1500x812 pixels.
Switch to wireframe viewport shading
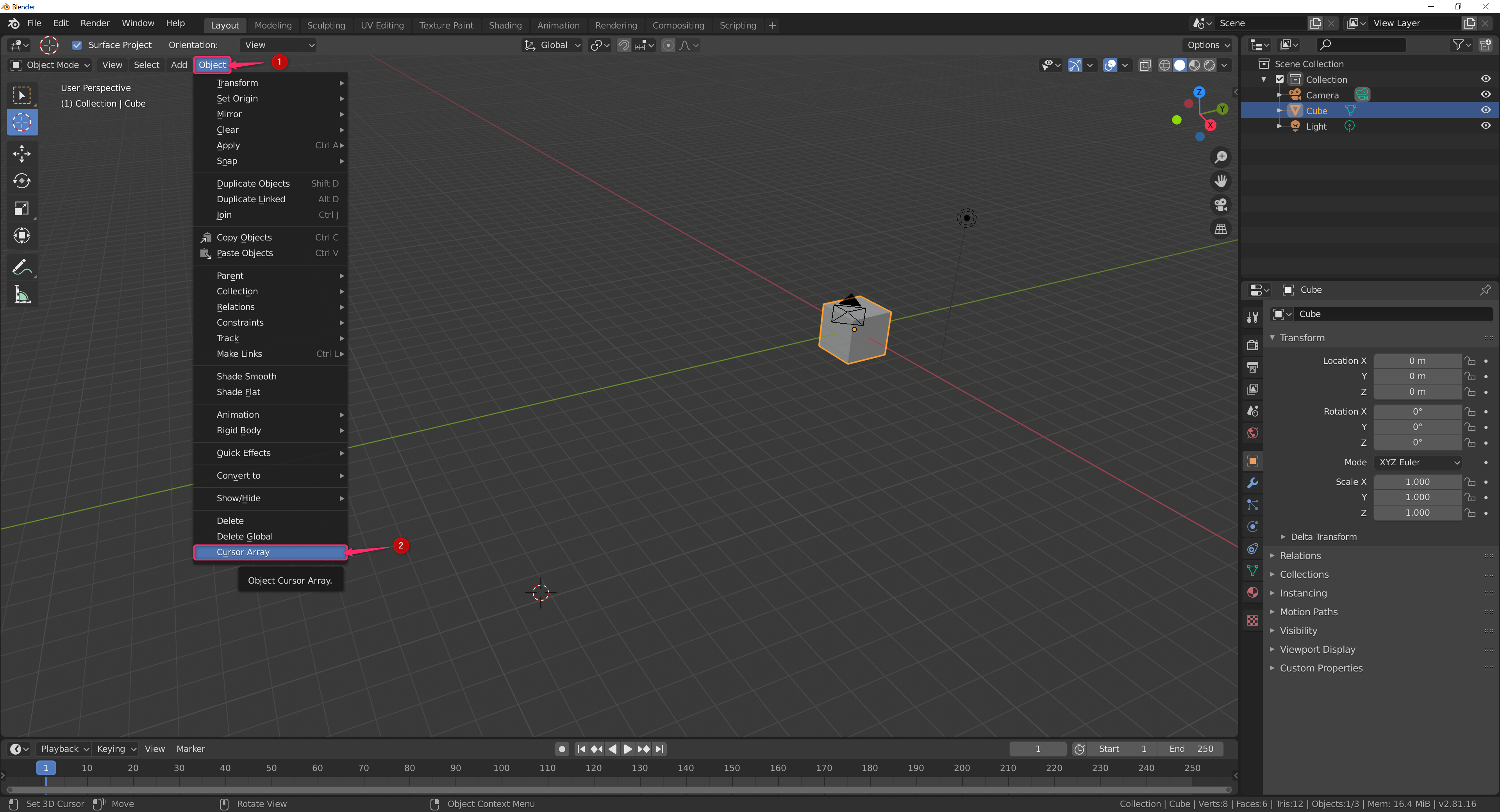point(1164,65)
